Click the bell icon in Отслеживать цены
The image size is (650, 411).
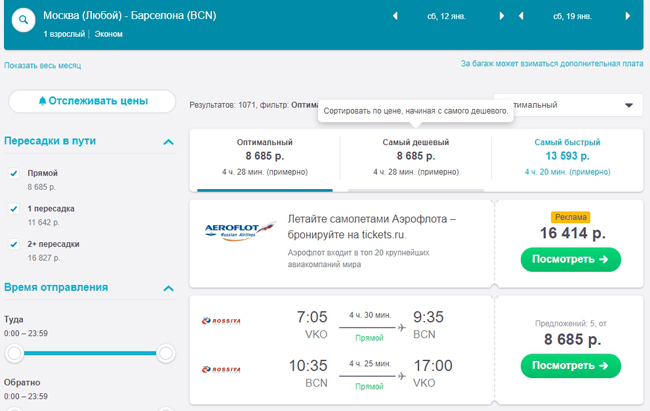click(42, 101)
